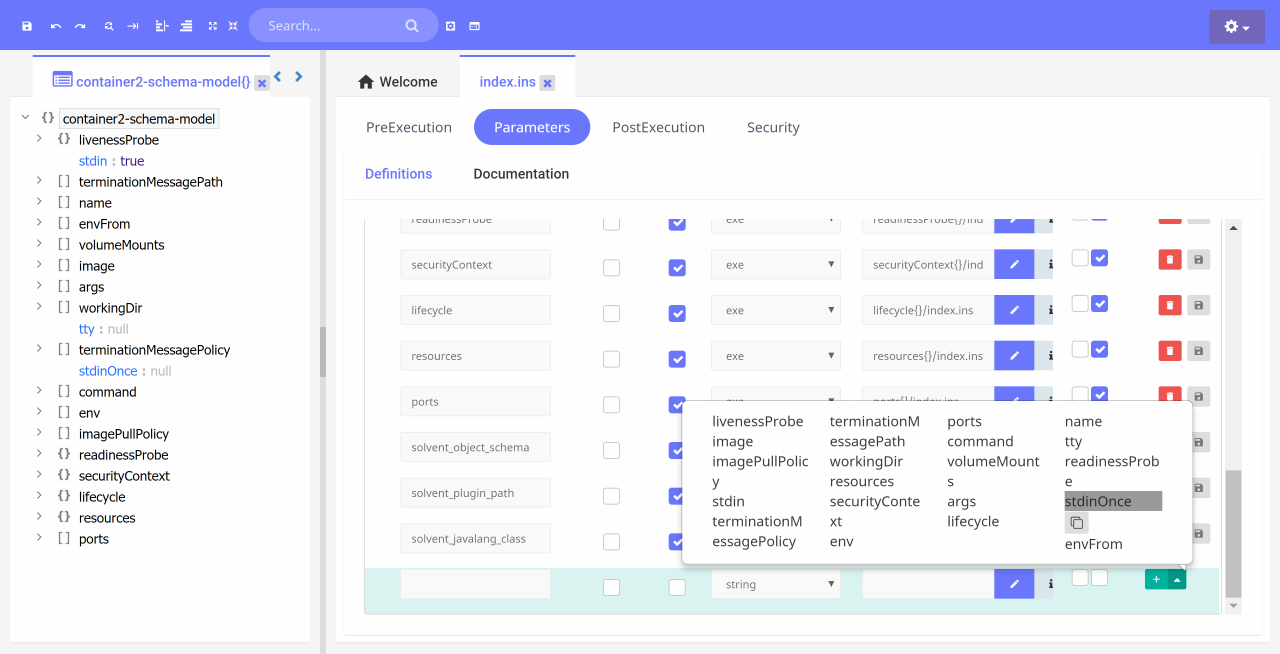The height and width of the screenshot is (654, 1280).
Task: Close the index.ins tab
Action: (x=547, y=83)
